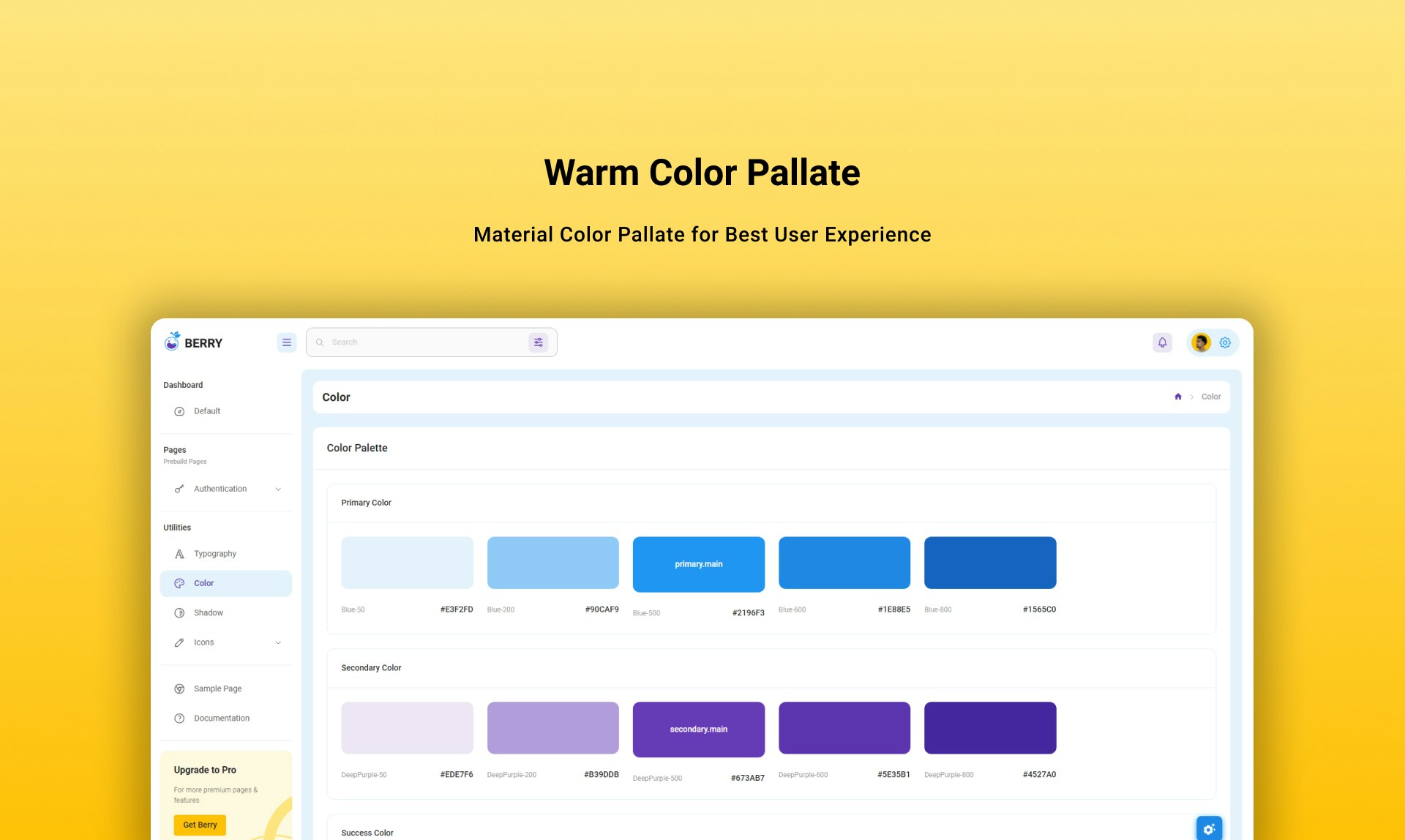Click the user avatar in the top bar
The height and width of the screenshot is (840, 1405).
click(1200, 342)
